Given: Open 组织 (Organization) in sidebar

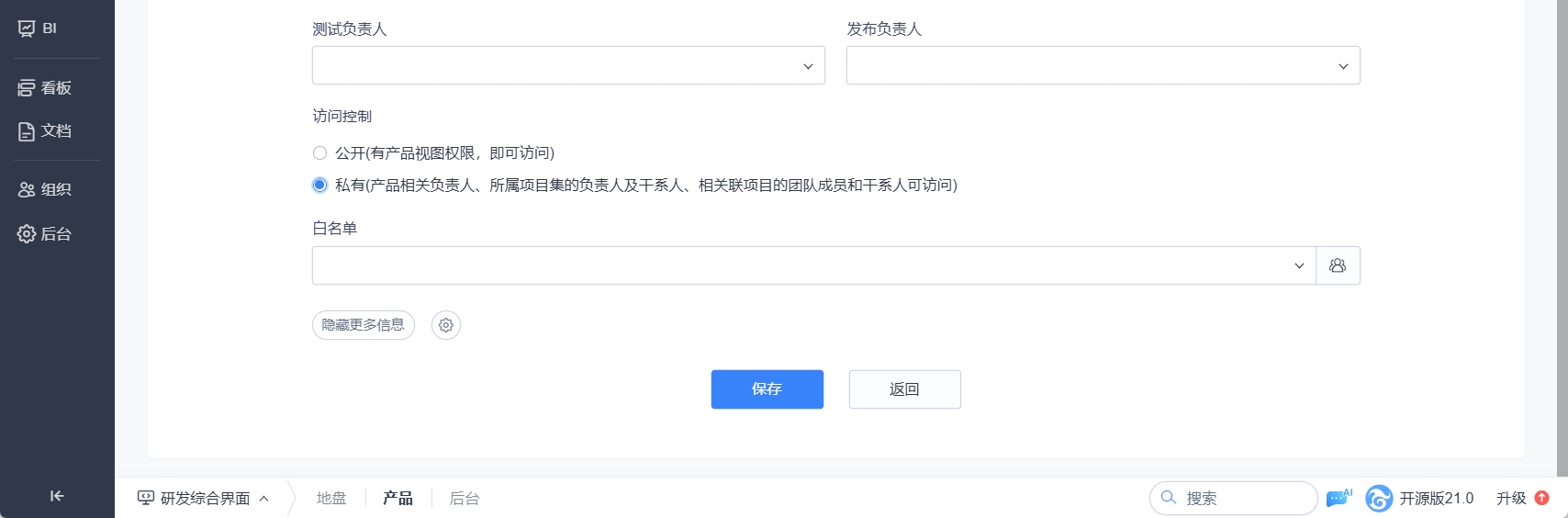Looking at the screenshot, I should tap(45, 189).
